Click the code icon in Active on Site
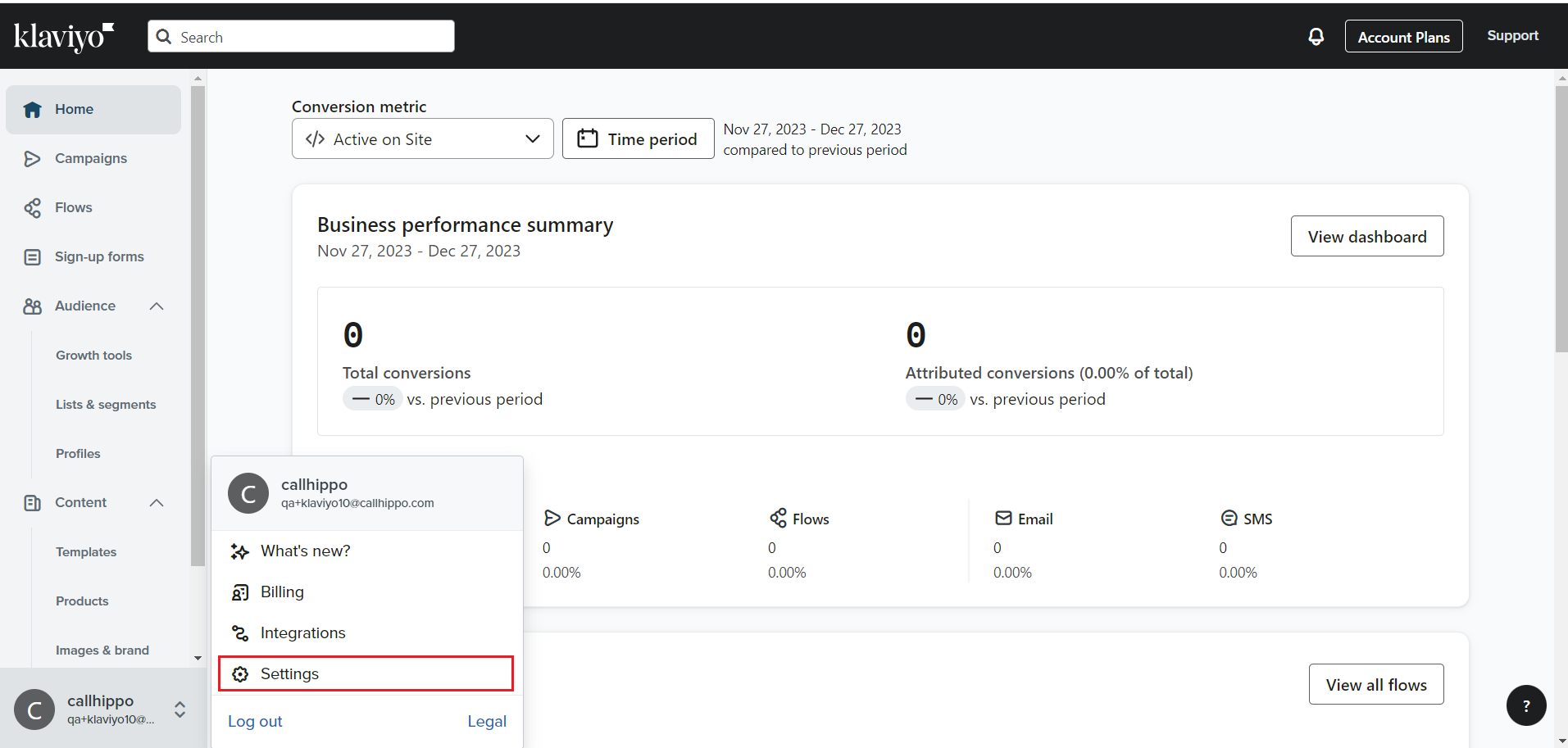Viewport: 1568px width, 748px height. (x=315, y=139)
